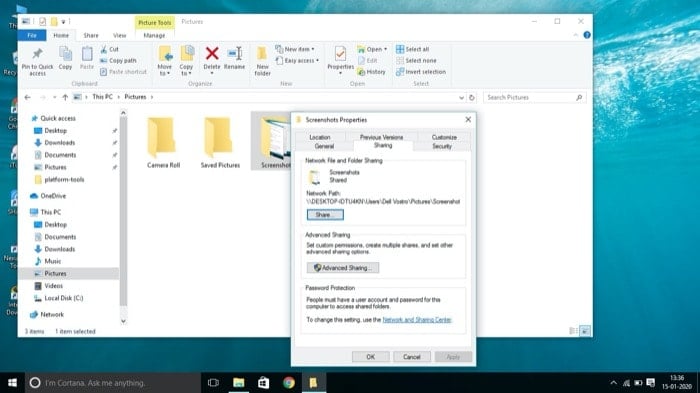Create a New folder from ribbon
700x393 pixels.
point(262,61)
